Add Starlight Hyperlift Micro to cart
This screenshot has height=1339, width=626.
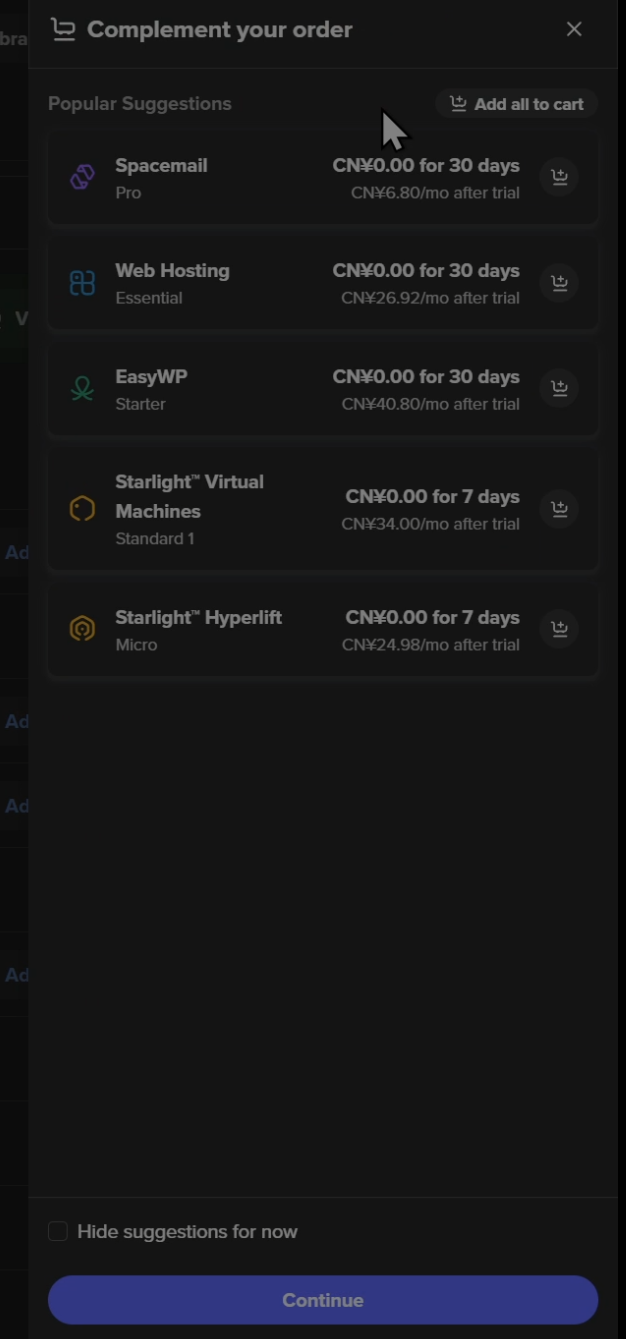coord(560,630)
